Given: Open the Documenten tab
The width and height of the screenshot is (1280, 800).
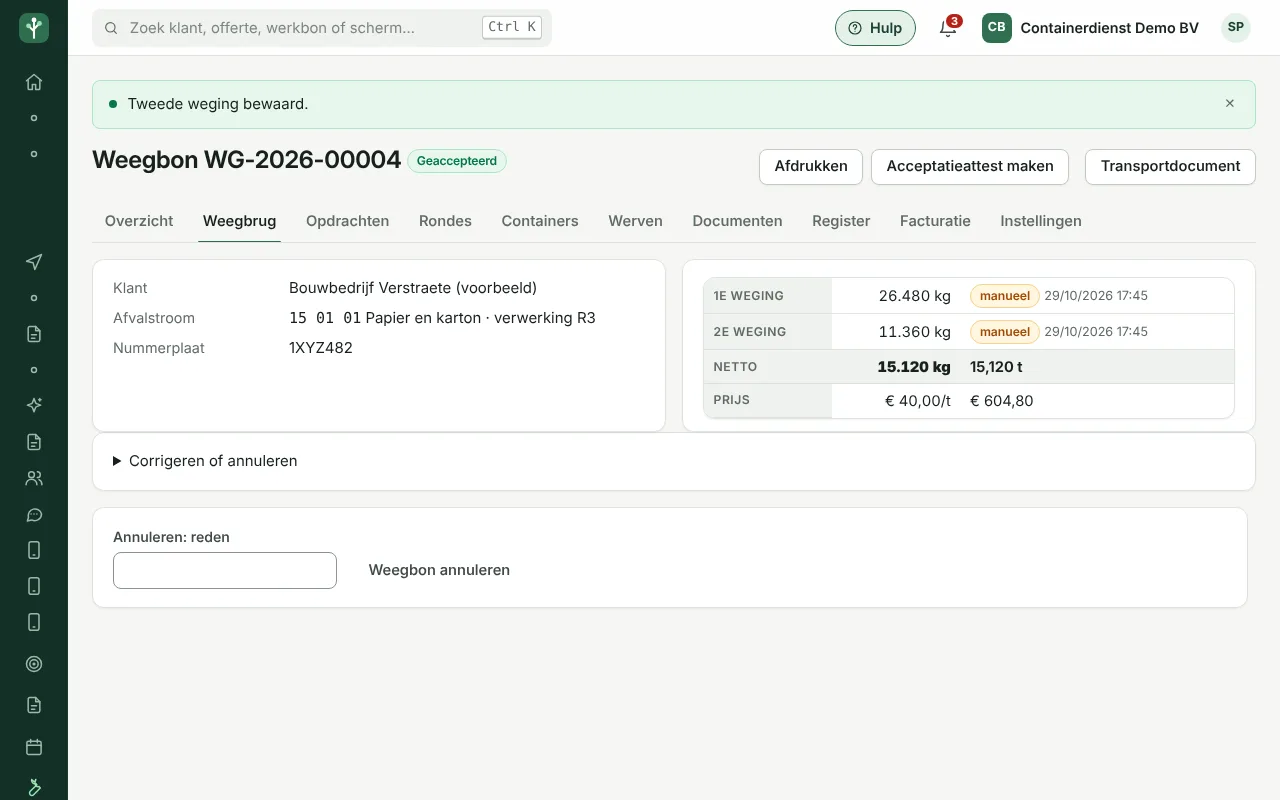Looking at the screenshot, I should click(x=737, y=221).
